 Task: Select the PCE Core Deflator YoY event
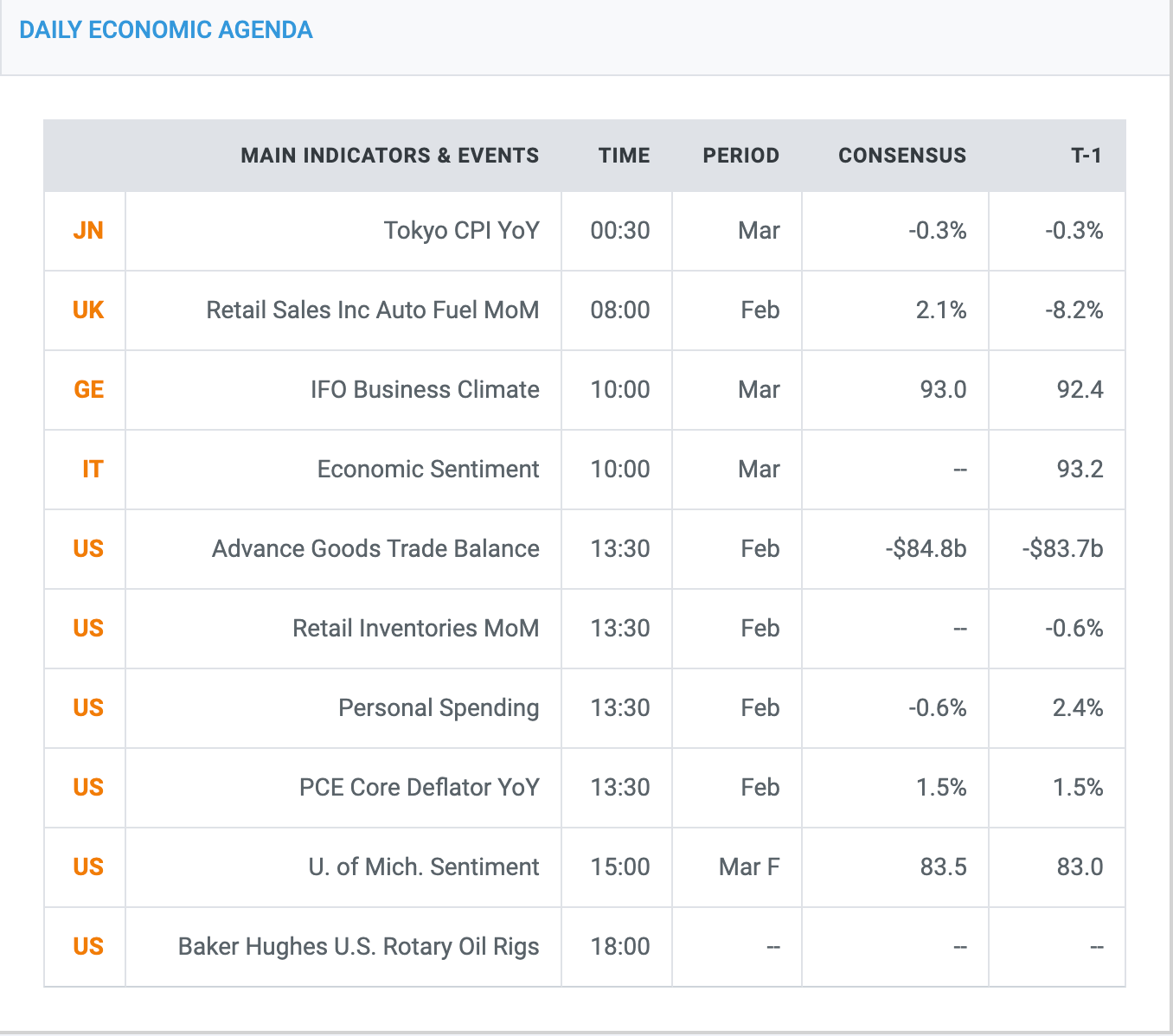[x=419, y=788]
